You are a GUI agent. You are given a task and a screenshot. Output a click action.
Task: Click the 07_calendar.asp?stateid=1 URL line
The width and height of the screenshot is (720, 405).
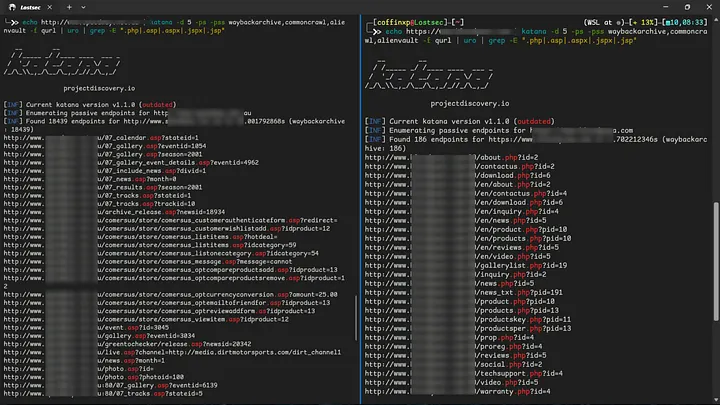(101, 138)
